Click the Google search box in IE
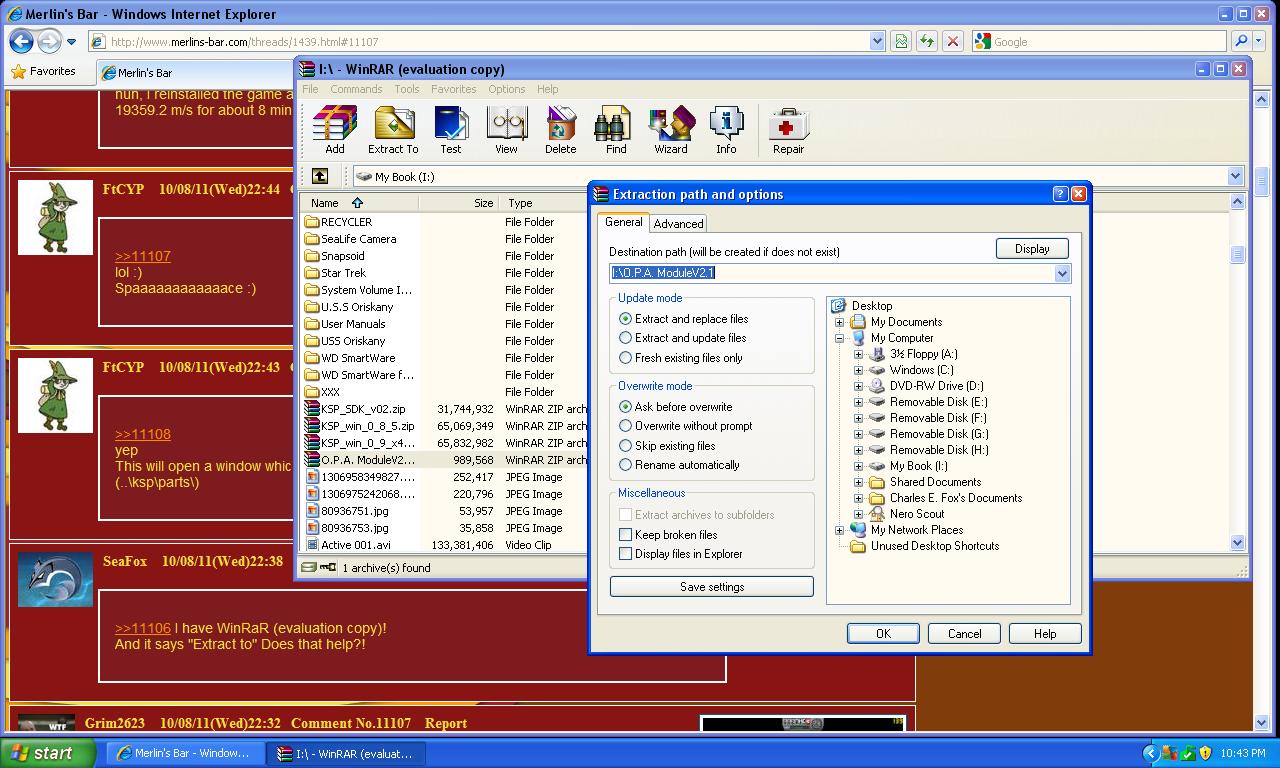 click(1098, 41)
